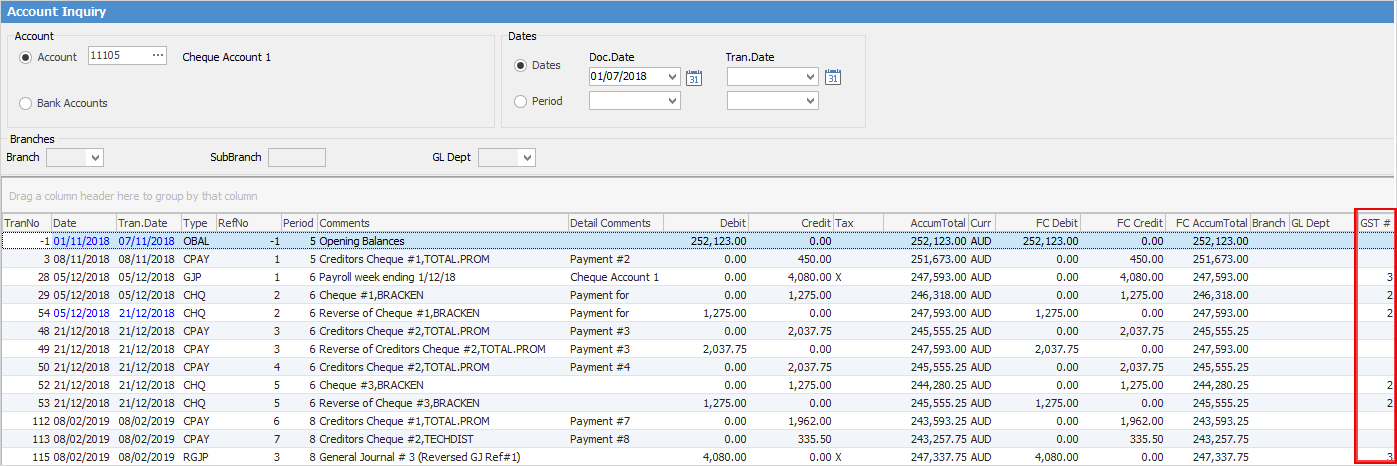Image resolution: width=1397 pixels, height=466 pixels.
Task: Click the Credit column header
Action: (x=790, y=223)
